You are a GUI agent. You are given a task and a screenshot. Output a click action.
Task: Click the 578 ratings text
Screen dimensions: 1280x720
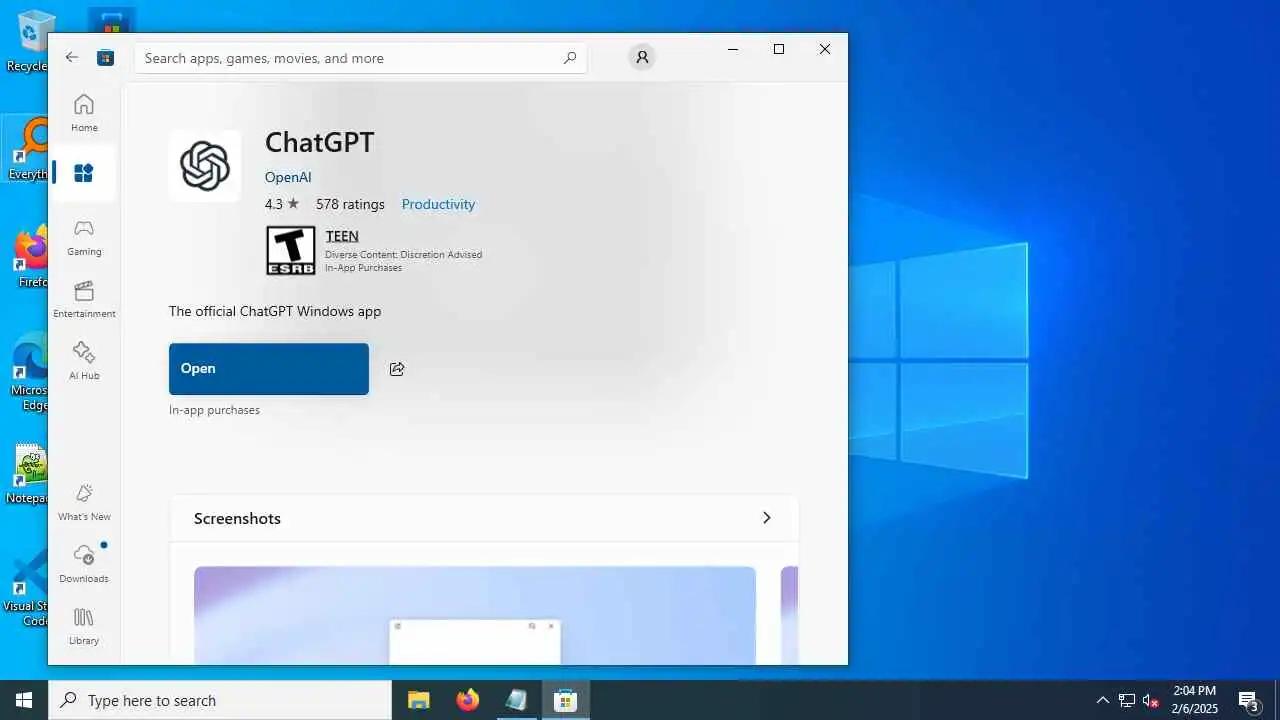(350, 204)
